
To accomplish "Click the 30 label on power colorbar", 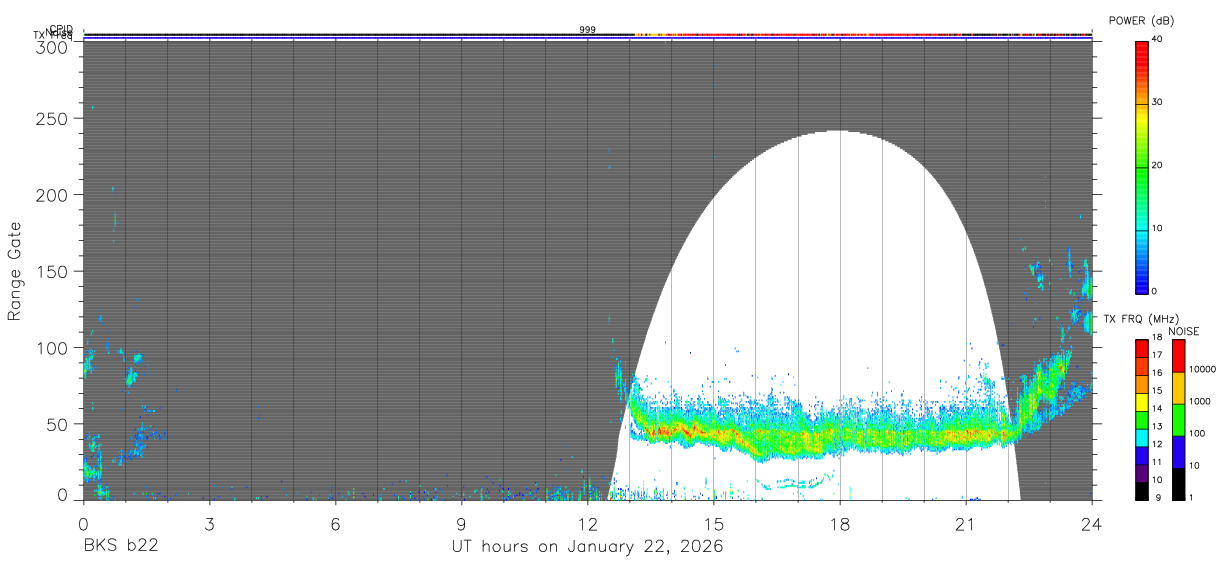I will pos(1158,102).
